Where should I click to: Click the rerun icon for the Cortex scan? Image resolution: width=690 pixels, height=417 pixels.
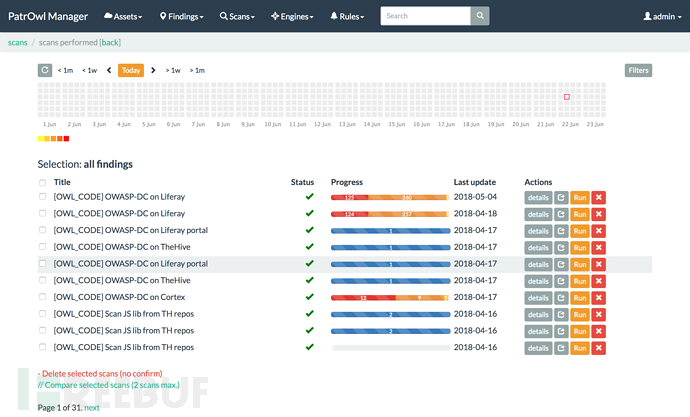(561, 298)
